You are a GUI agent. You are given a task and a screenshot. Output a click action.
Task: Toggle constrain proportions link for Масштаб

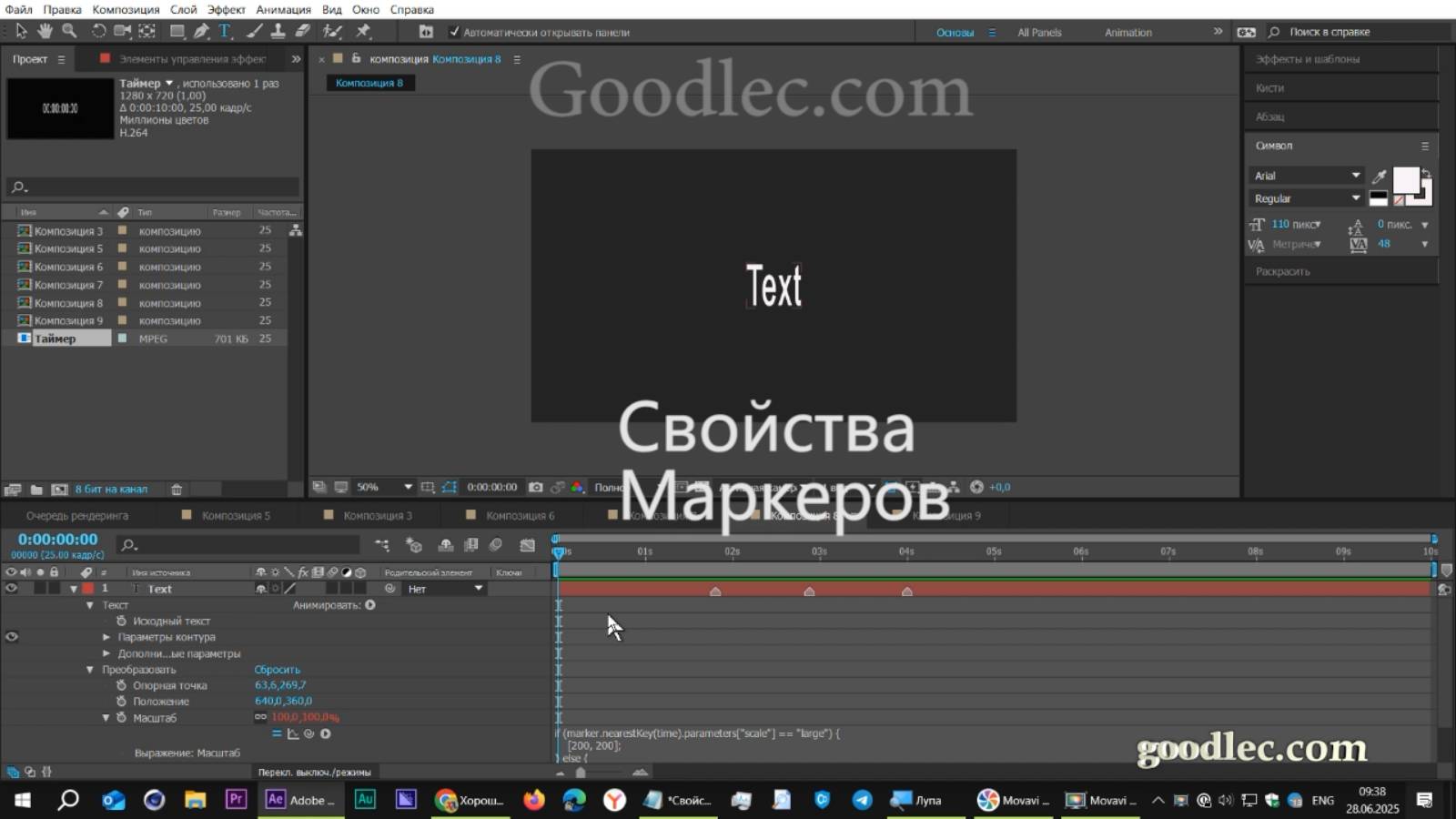coord(260,717)
